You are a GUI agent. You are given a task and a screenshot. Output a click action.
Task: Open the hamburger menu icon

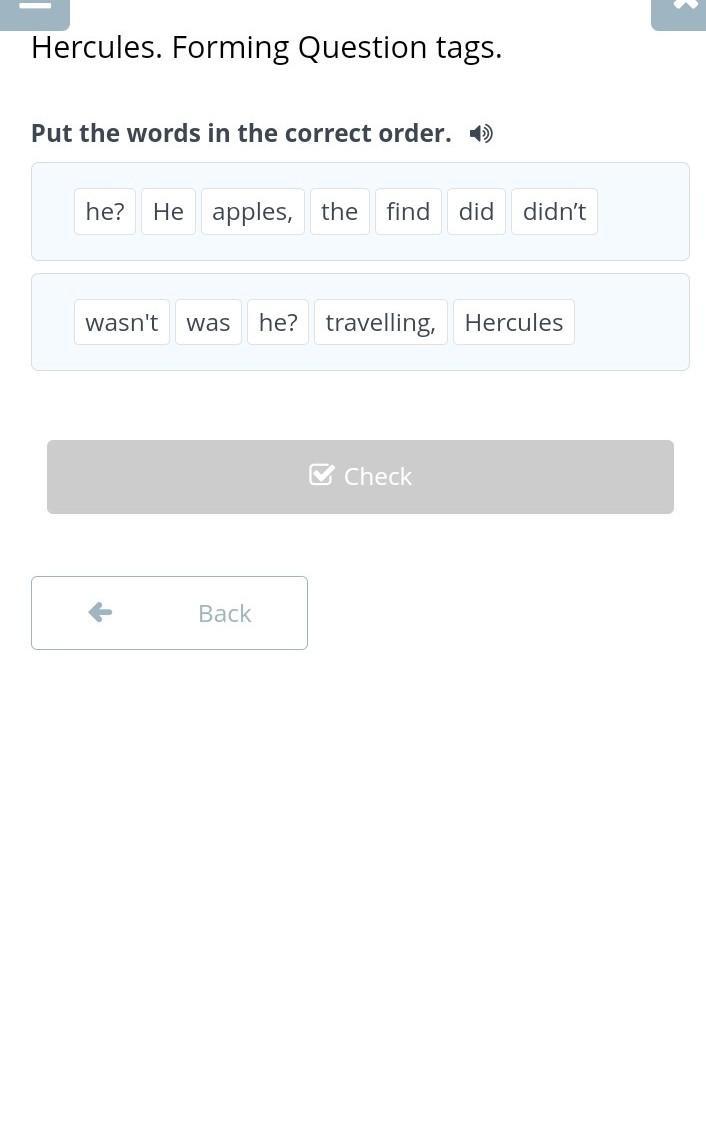click(x=34, y=8)
